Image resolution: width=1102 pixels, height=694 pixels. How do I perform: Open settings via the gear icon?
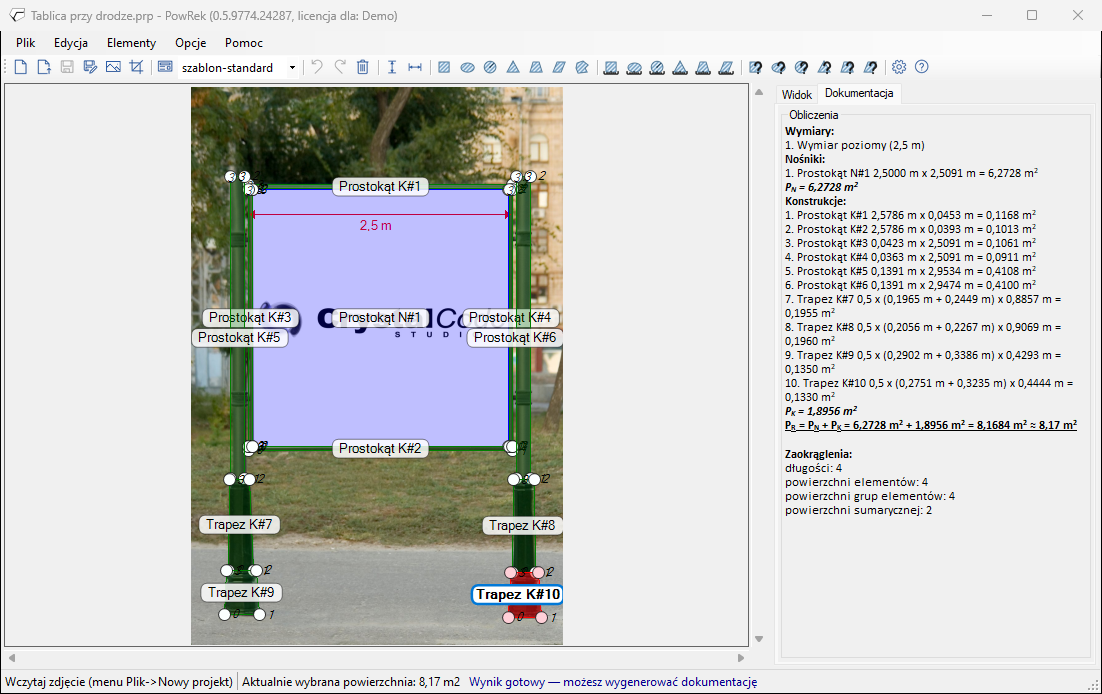(x=899, y=68)
